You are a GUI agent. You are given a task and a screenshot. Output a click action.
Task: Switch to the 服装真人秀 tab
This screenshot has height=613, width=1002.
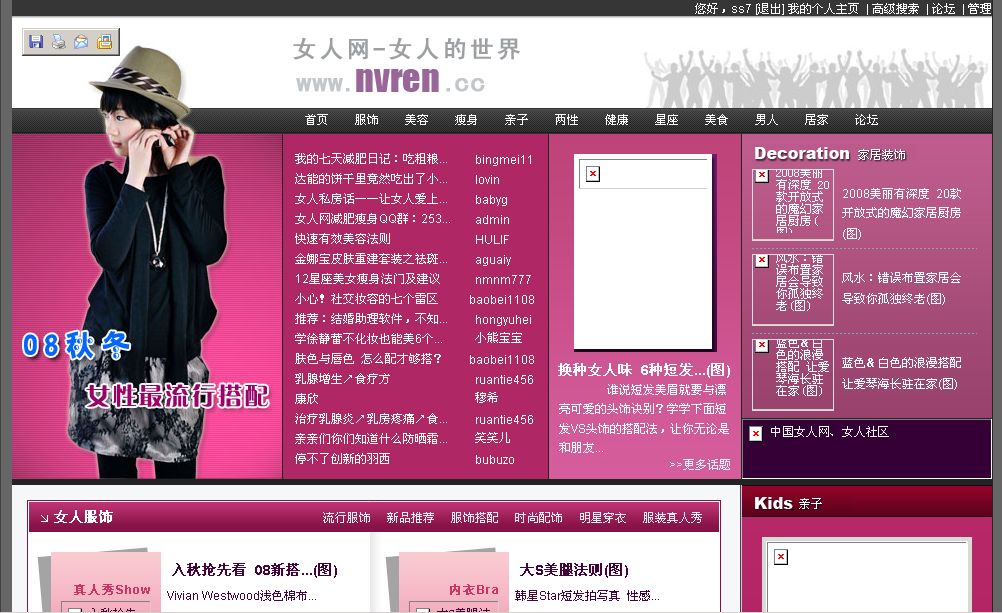[x=672, y=518]
